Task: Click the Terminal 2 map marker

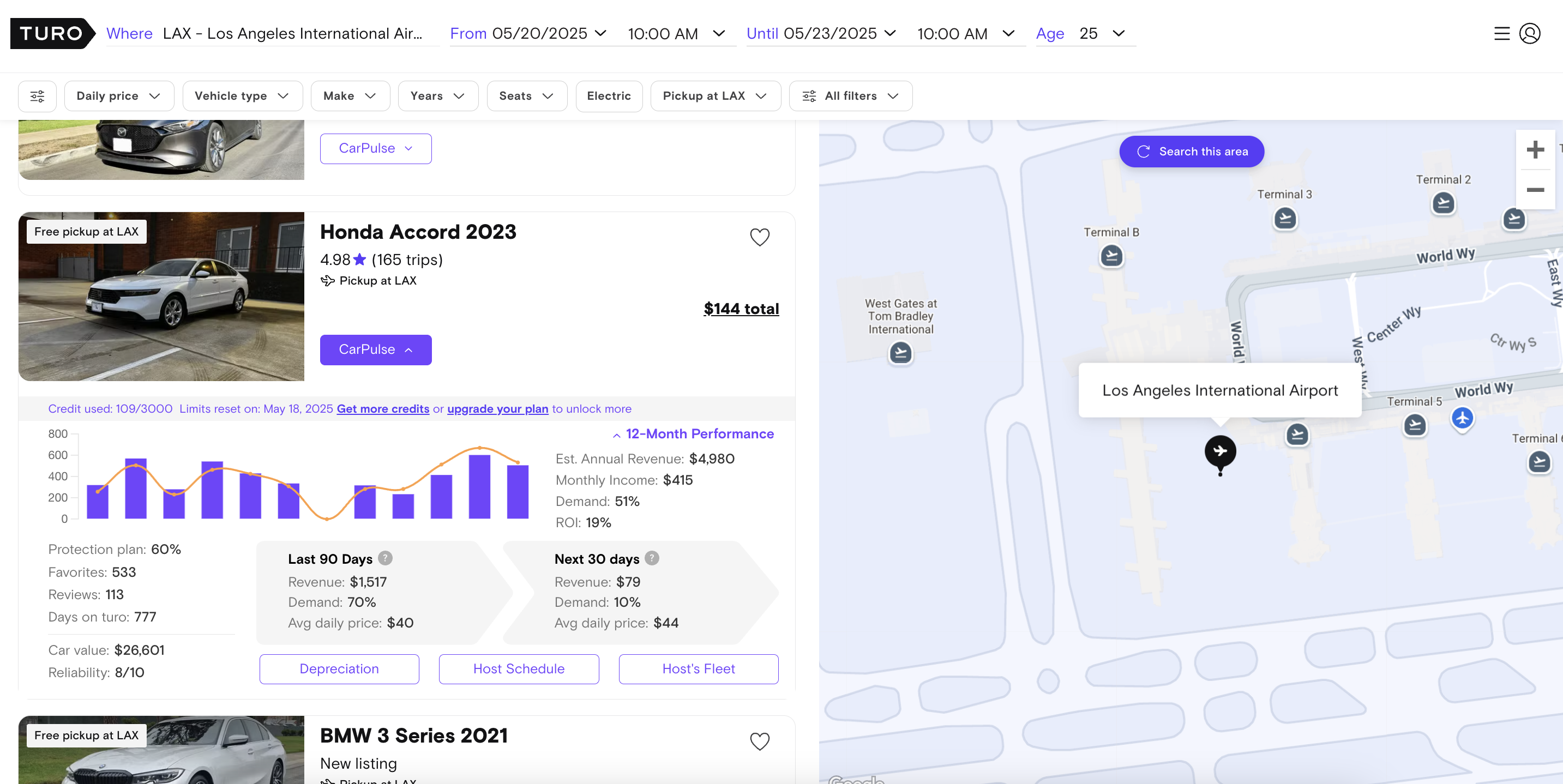Action: coord(1444,203)
